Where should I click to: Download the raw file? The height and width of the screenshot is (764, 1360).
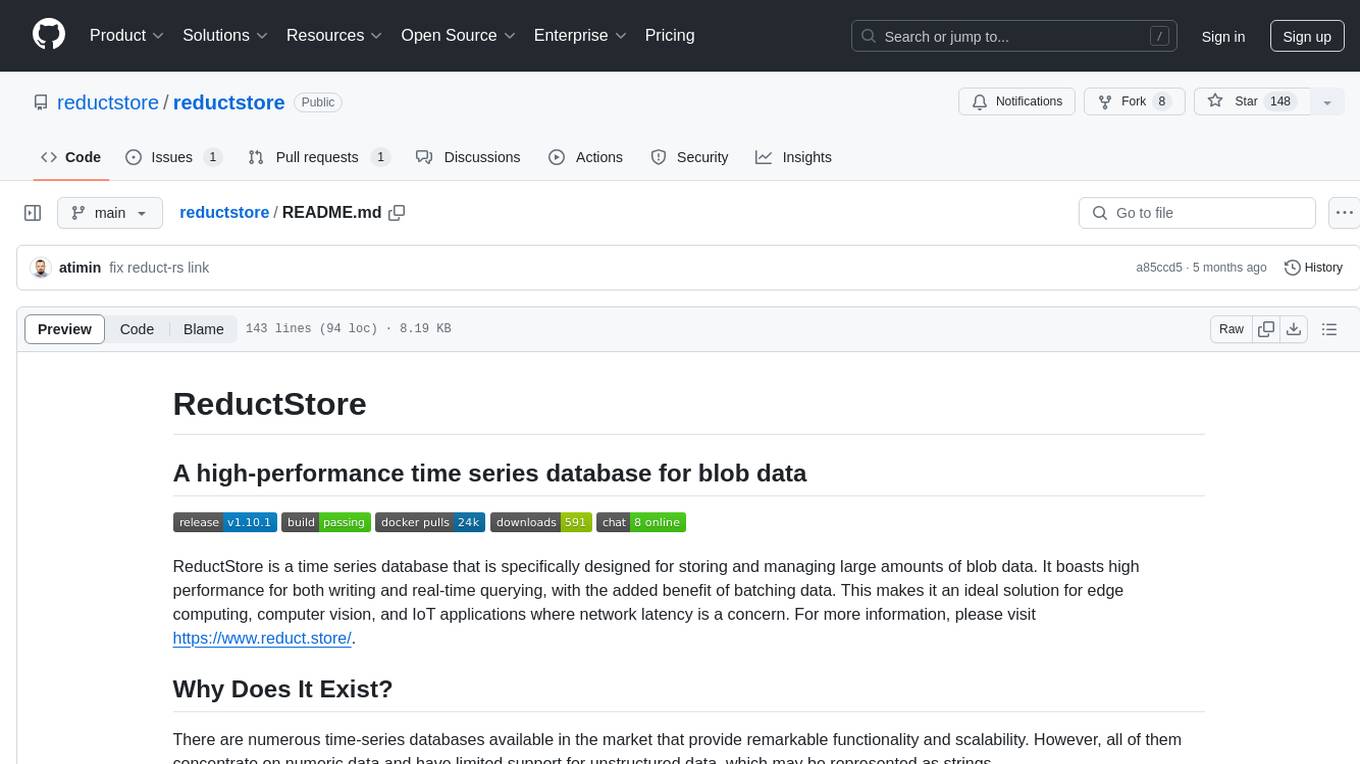pos(1294,329)
